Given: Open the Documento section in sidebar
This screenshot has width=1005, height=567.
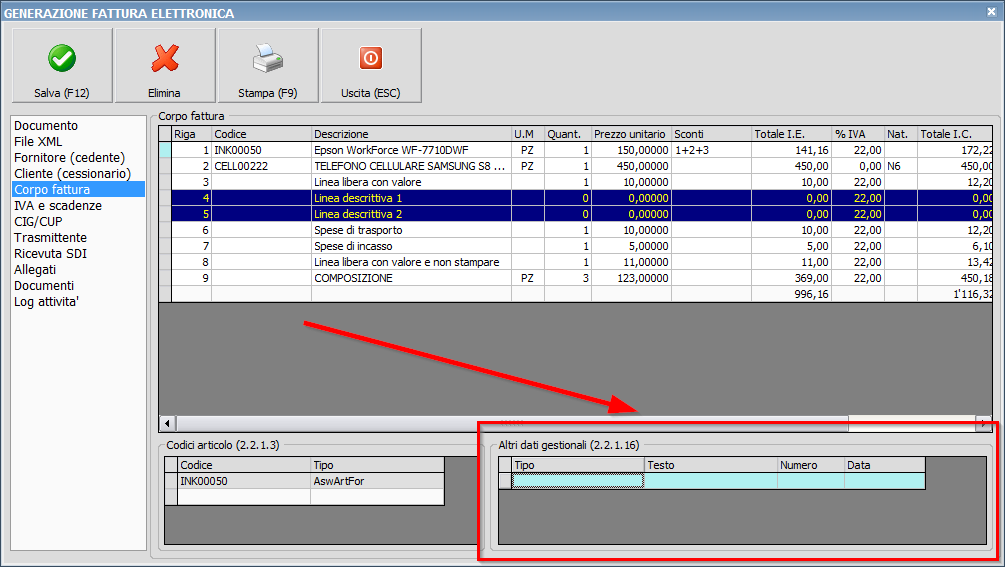Looking at the screenshot, I should 46,126.
